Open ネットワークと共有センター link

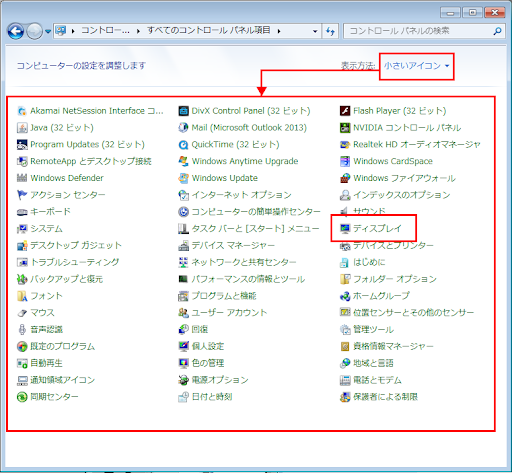244,262
